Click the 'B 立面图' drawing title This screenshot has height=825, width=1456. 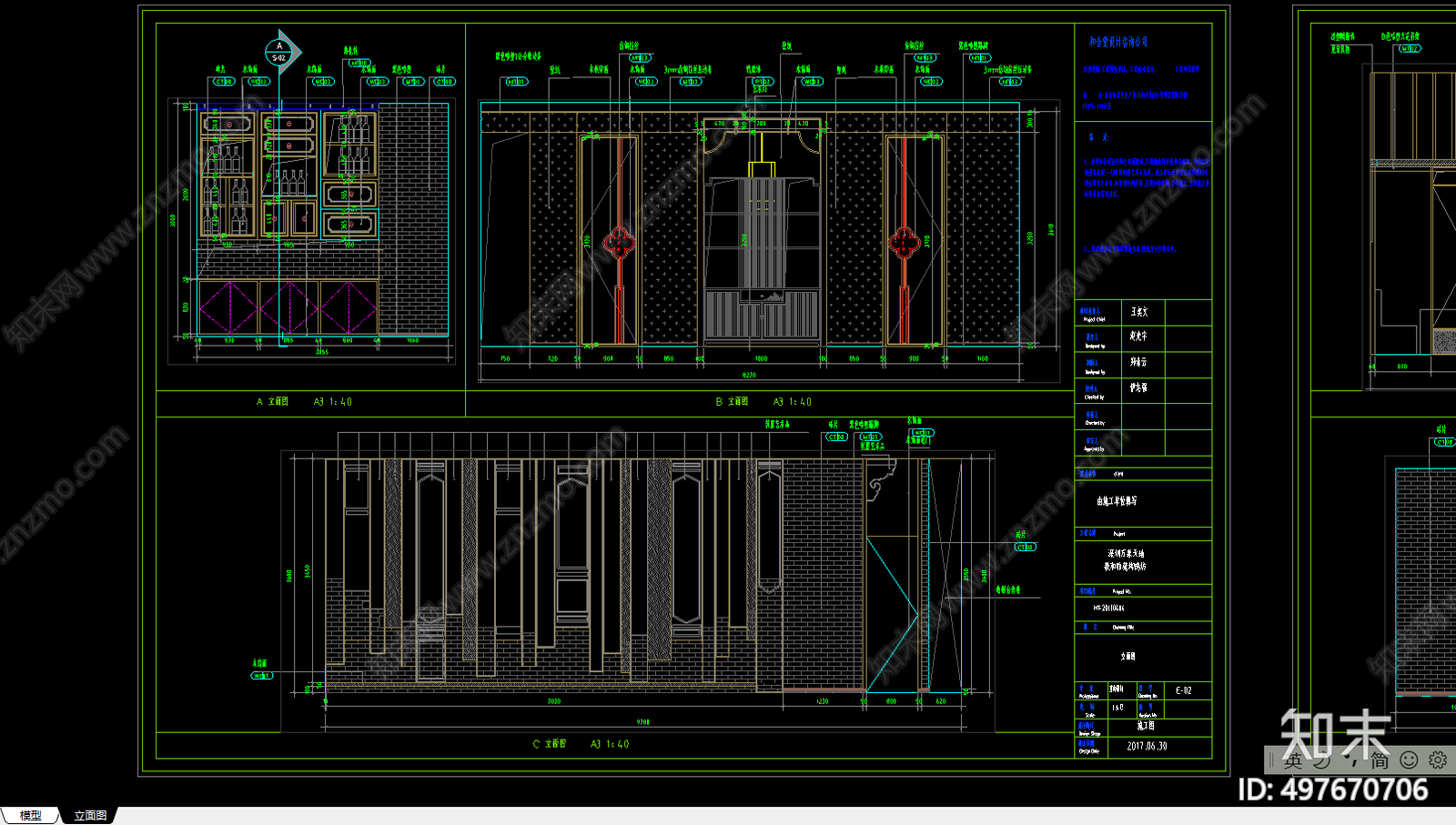[x=732, y=401]
